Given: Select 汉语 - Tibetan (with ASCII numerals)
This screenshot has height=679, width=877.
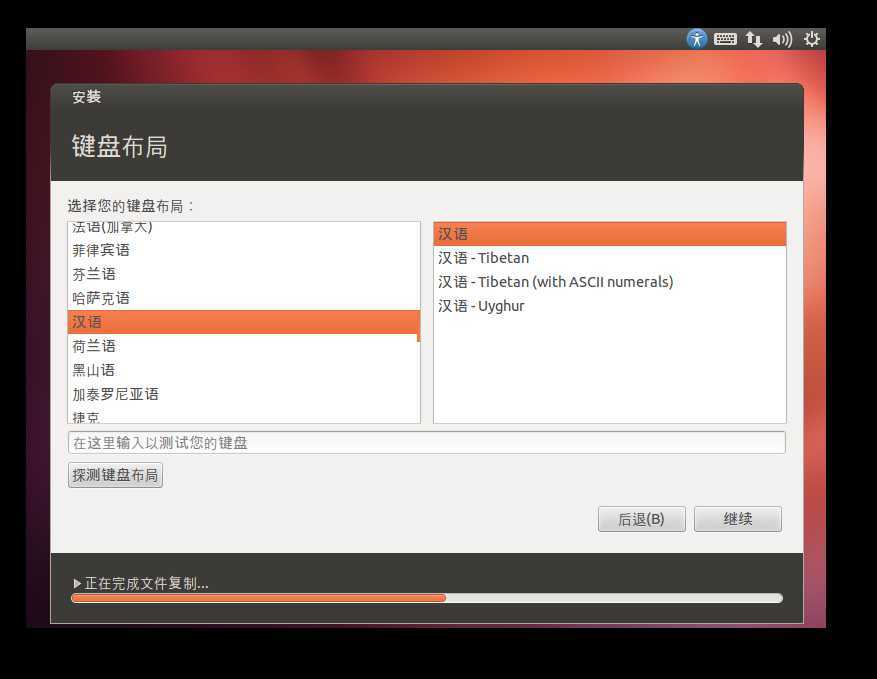Looking at the screenshot, I should coord(556,281).
